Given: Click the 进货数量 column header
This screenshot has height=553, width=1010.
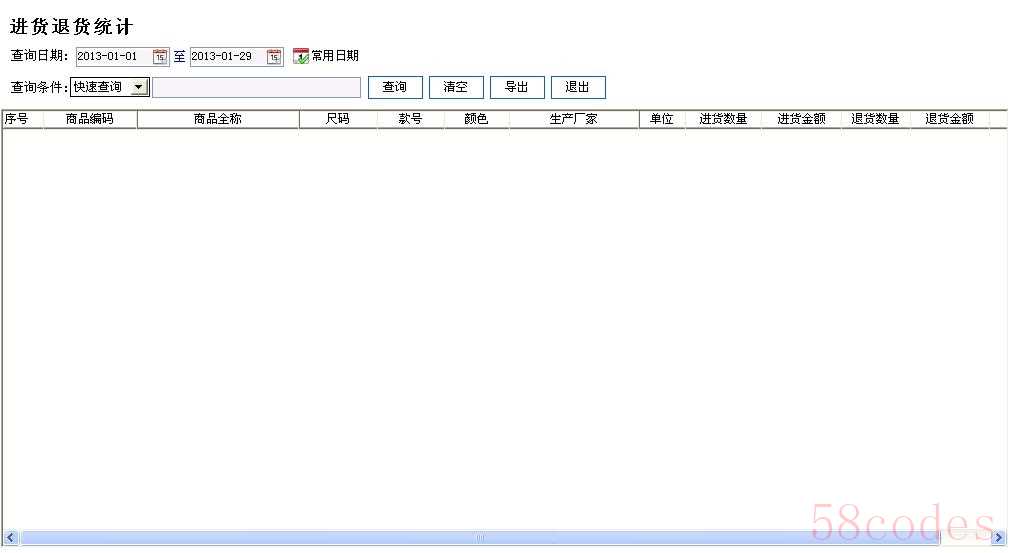Looking at the screenshot, I should tap(722, 119).
